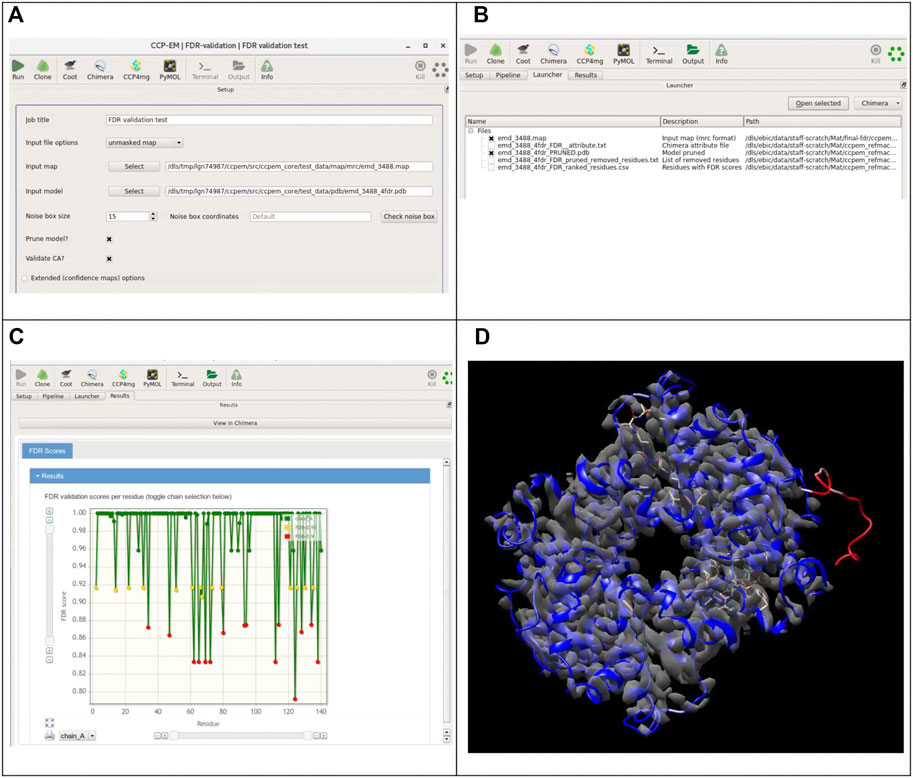The width and height of the screenshot is (913, 778).
Task: Switch to Pipeline tab in panel B
Action: [508, 75]
